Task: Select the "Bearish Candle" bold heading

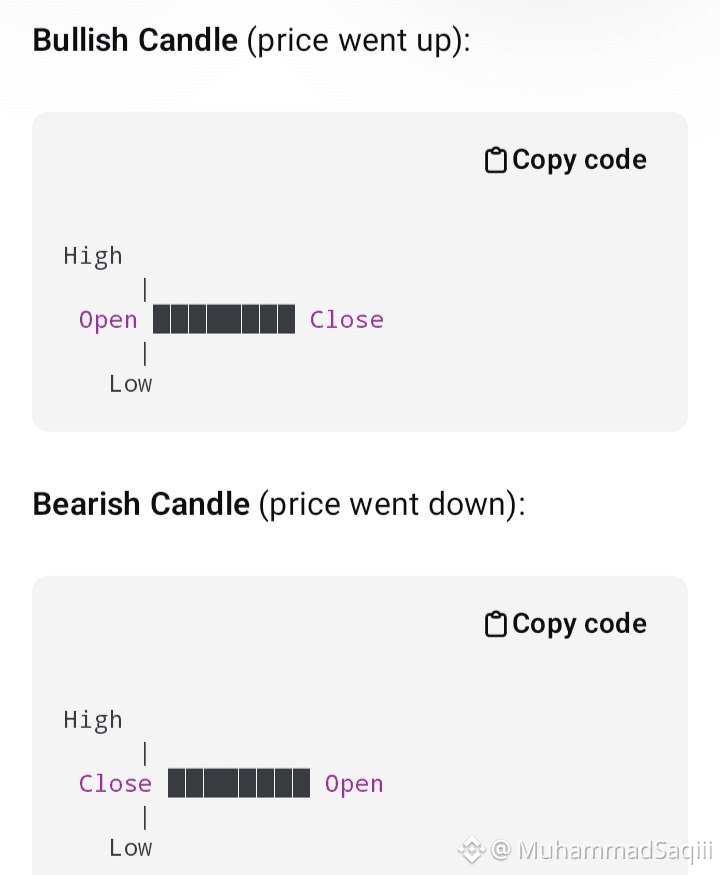Action: coord(141,503)
